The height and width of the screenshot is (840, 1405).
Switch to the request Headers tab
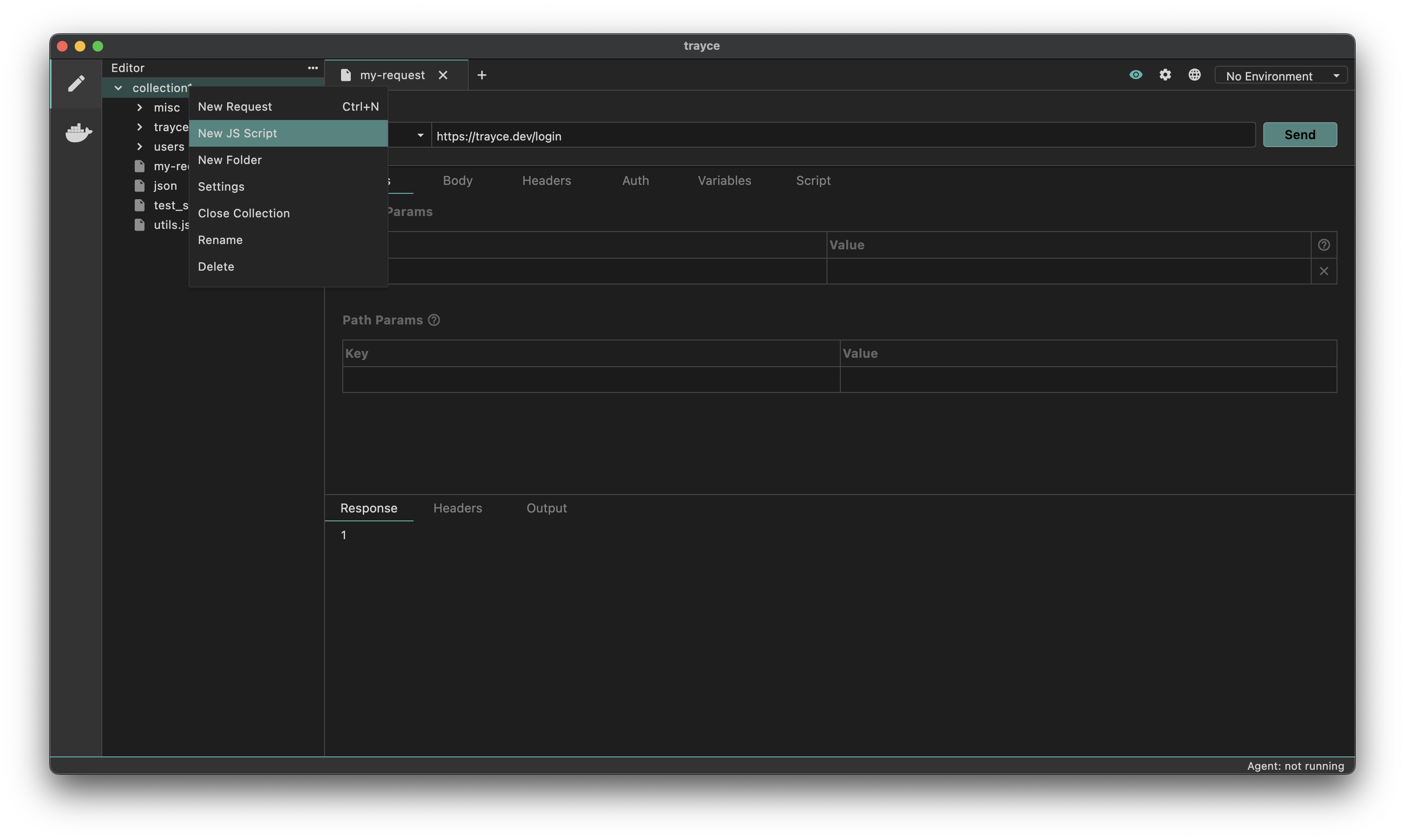[x=546, y=180]
